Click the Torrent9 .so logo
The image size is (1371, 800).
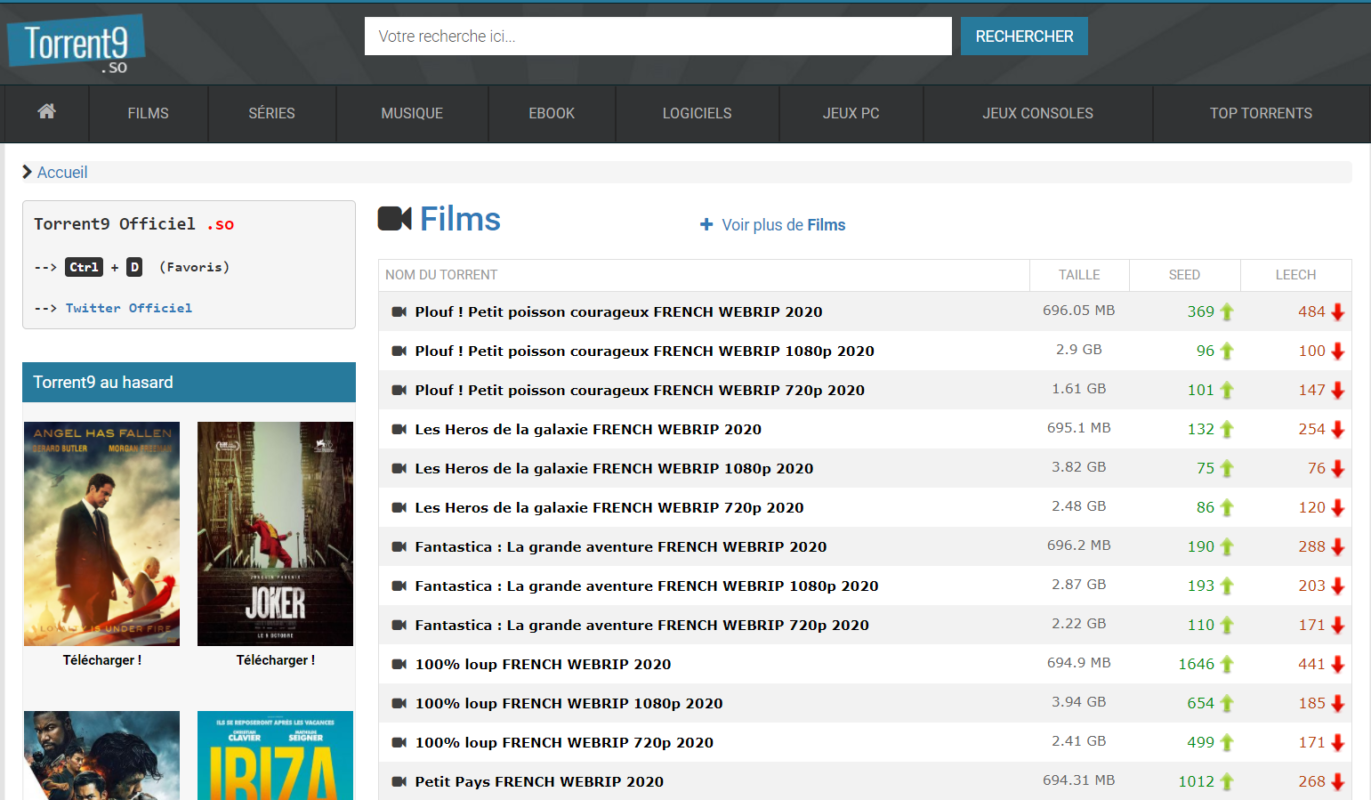(x=77, y=45)
